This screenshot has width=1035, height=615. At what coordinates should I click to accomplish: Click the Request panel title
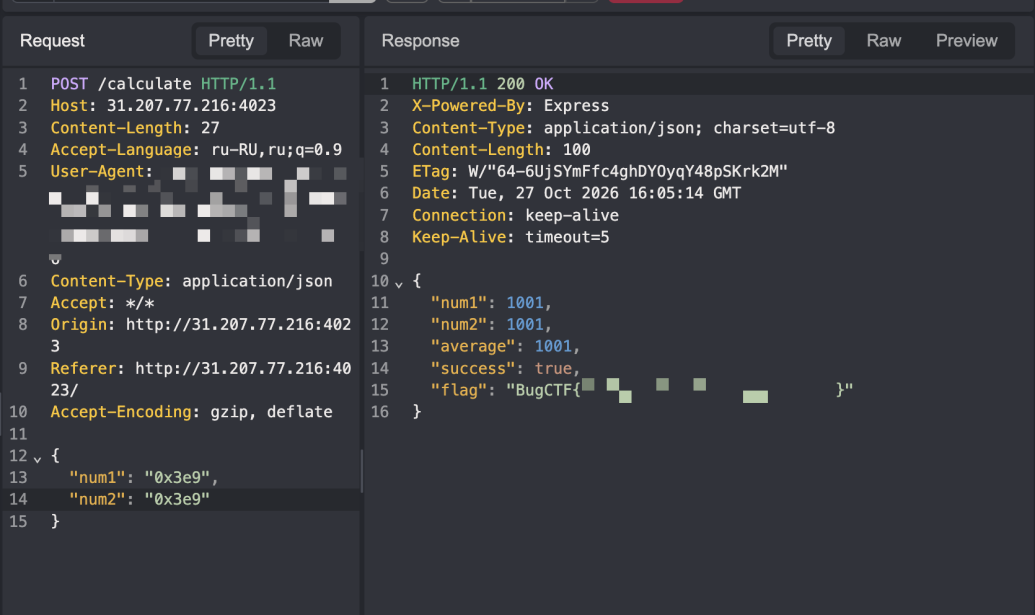point(52,41)
